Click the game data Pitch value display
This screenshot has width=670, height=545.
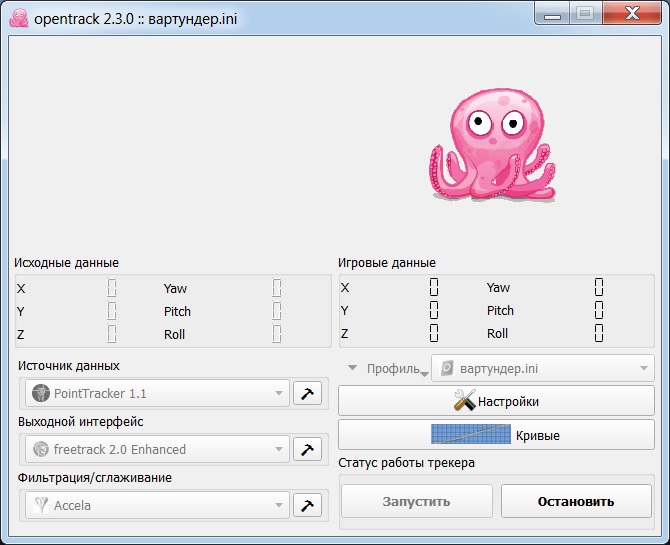click(x=599, y=310)
